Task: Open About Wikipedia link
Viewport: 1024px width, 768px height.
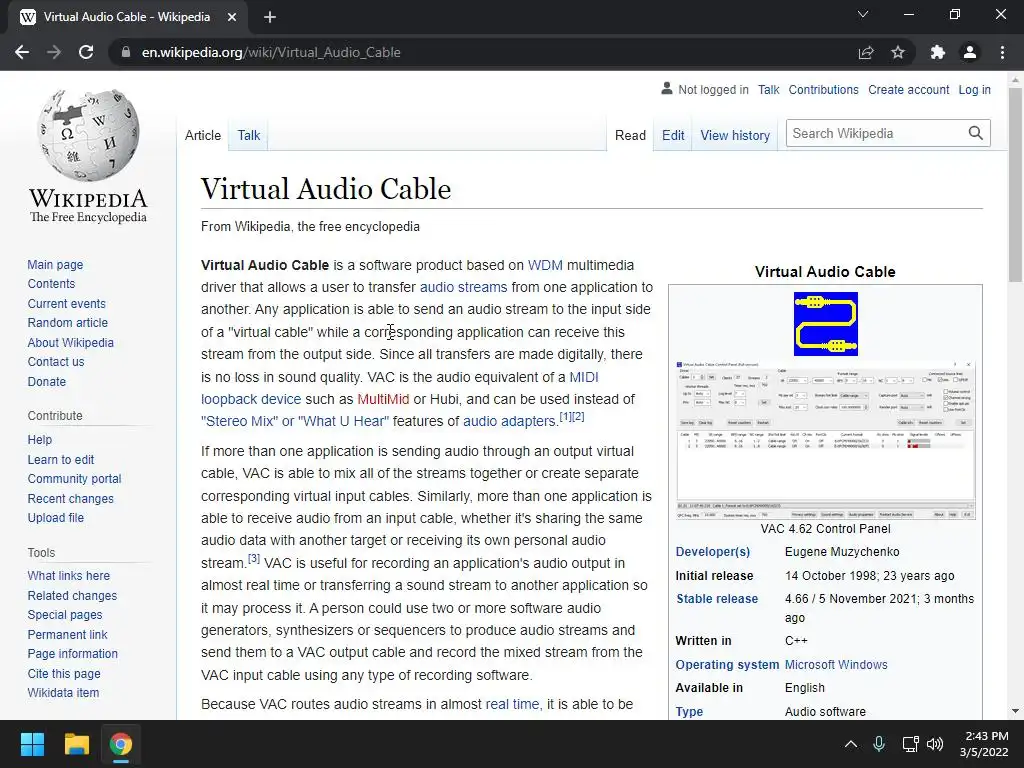Action: [71, 342]
